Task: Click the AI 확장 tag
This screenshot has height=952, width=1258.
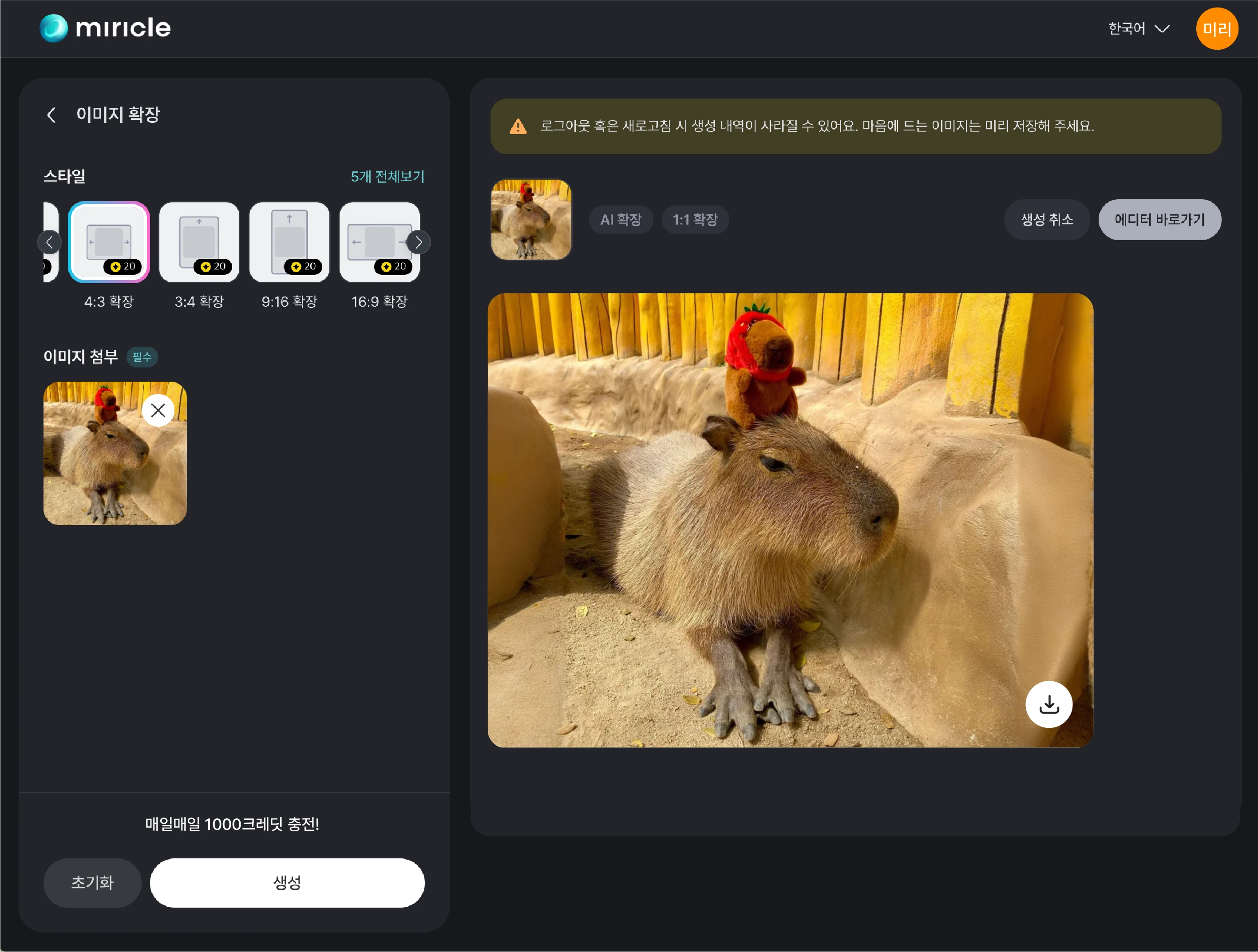Action: click(621, 220)
